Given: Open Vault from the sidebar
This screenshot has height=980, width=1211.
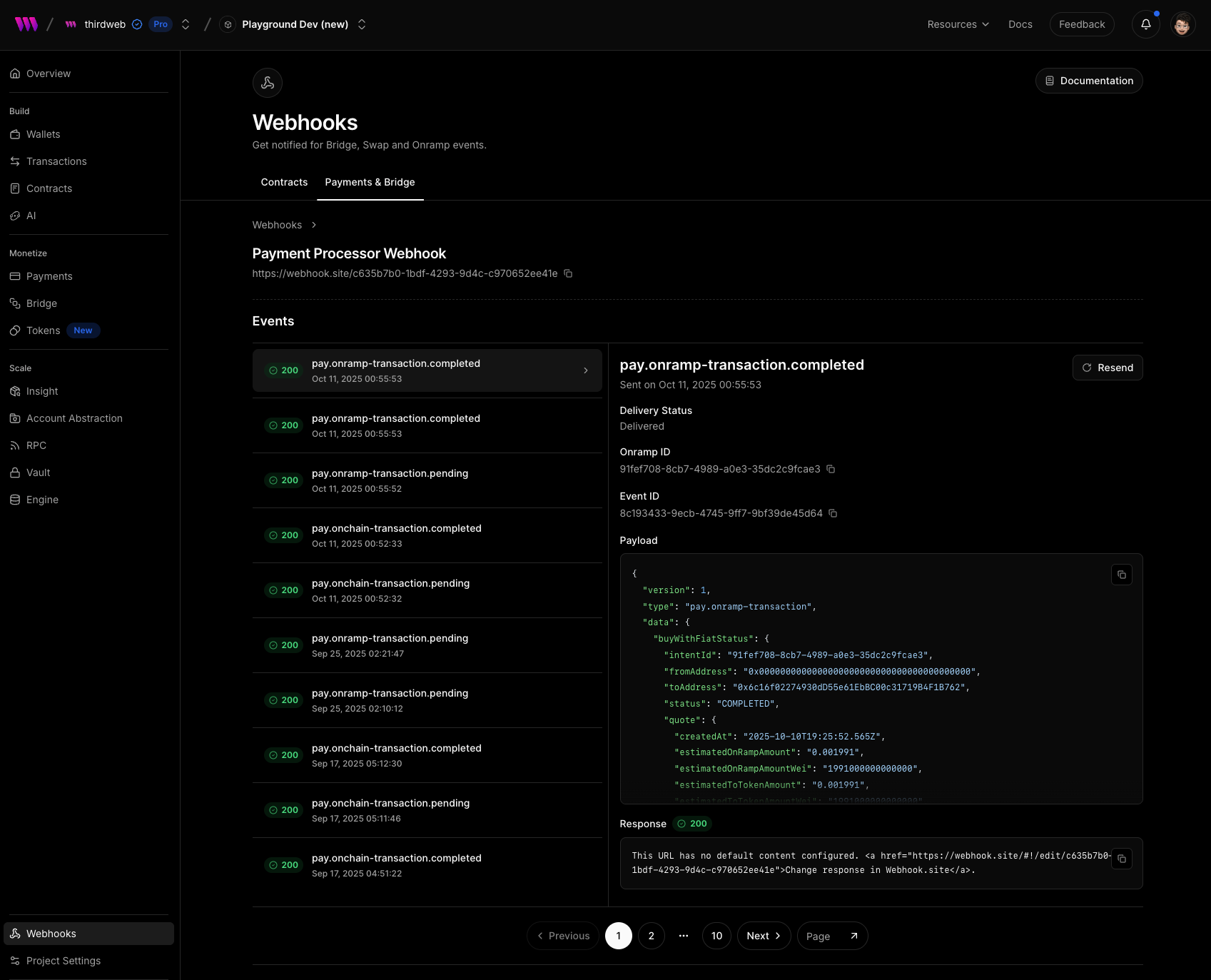Looking at the screenshot, I should coord(38,473).
